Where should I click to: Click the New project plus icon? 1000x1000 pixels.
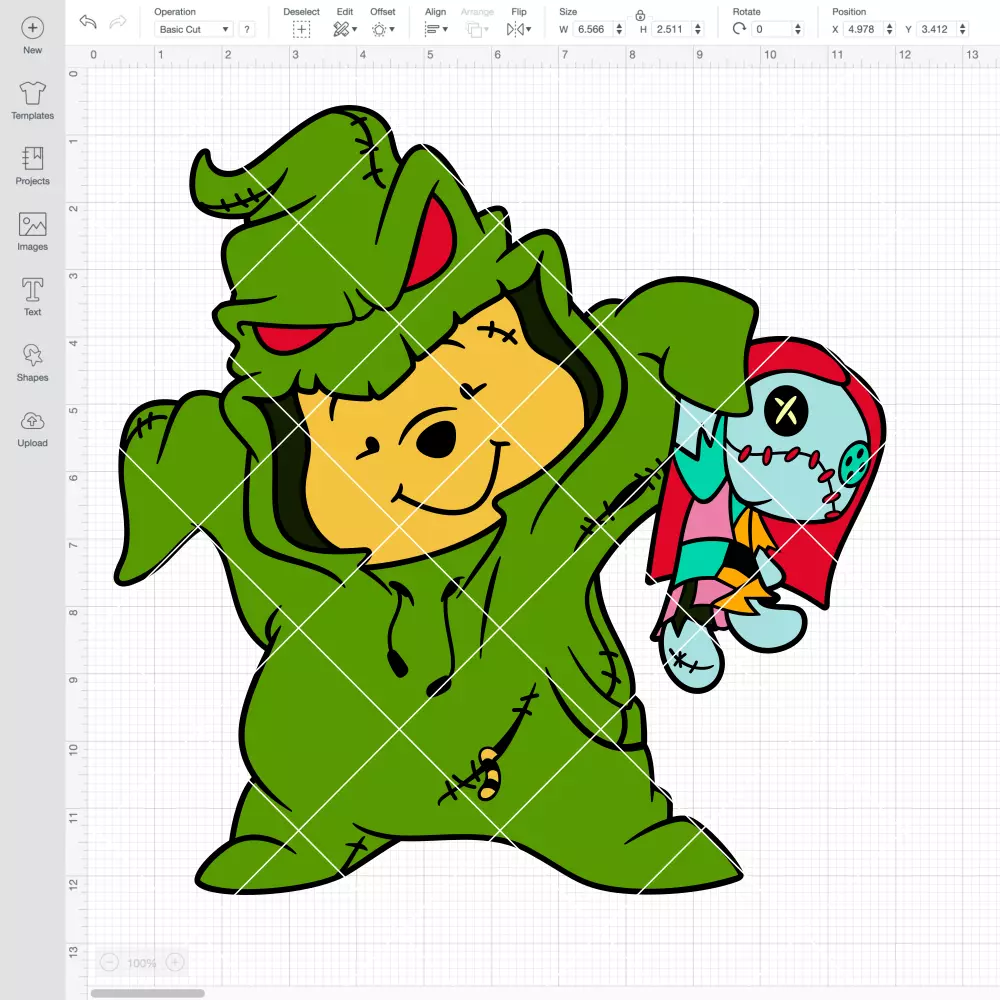pos(33,28)
